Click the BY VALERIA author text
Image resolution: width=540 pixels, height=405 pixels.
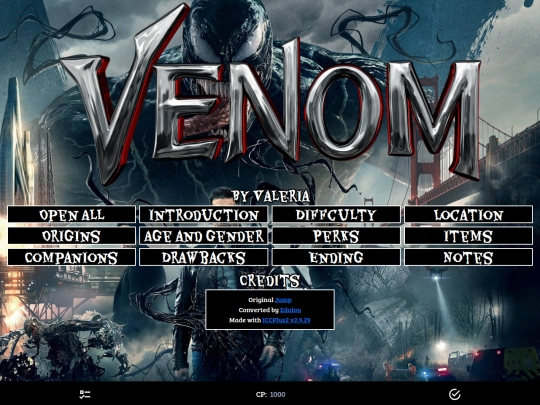click(x=271, y=196)
